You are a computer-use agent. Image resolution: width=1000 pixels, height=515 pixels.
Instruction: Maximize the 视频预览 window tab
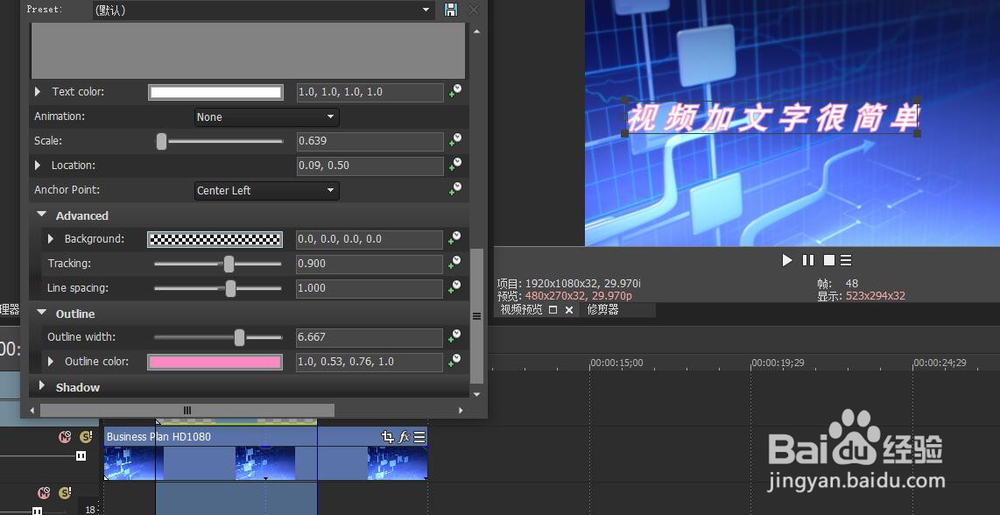click(x=553, y=310)
